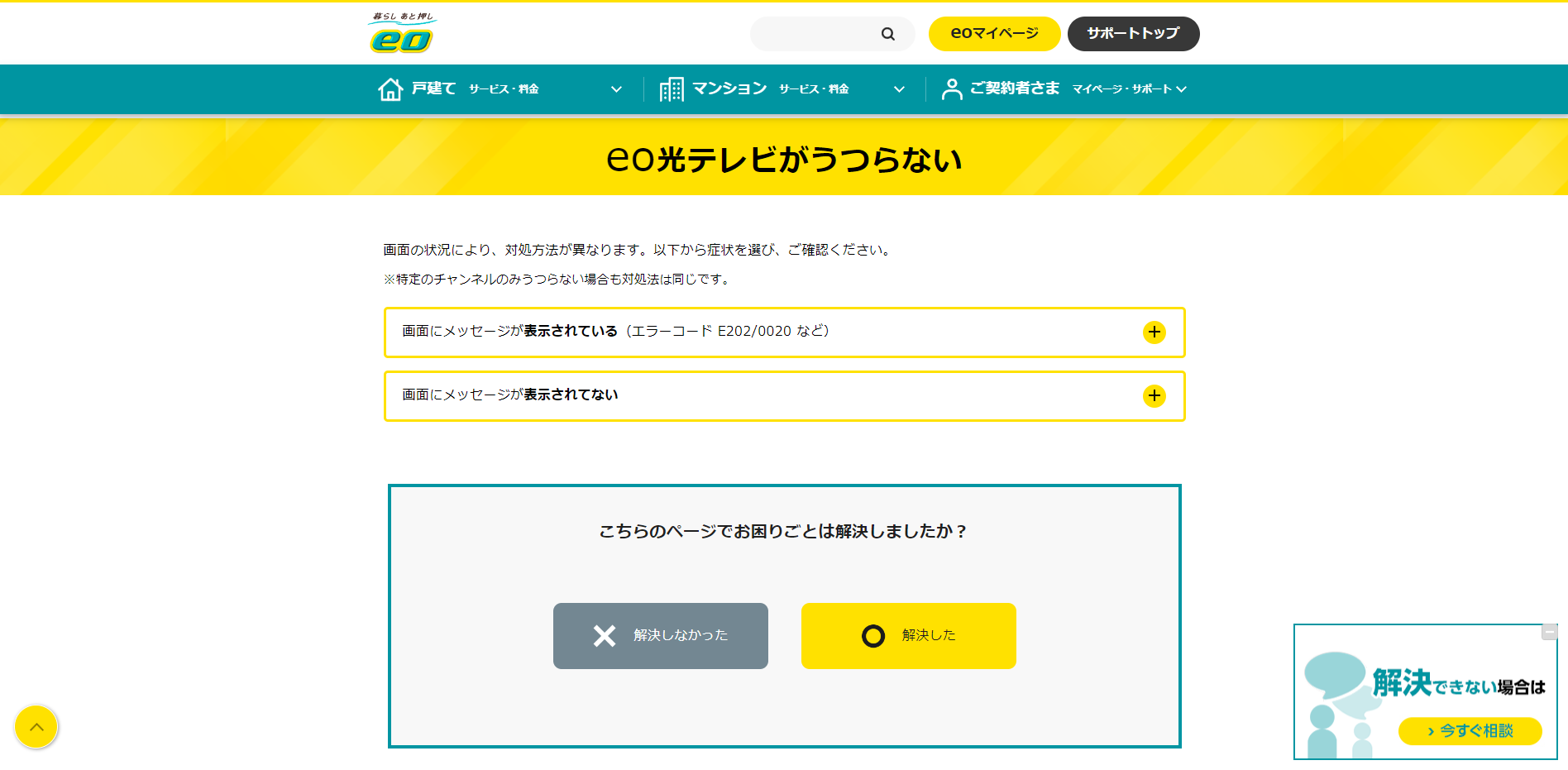Viewport: 1568px width, 770px height.
Task: Type in the header search field
Action: (x=815, y=34)
